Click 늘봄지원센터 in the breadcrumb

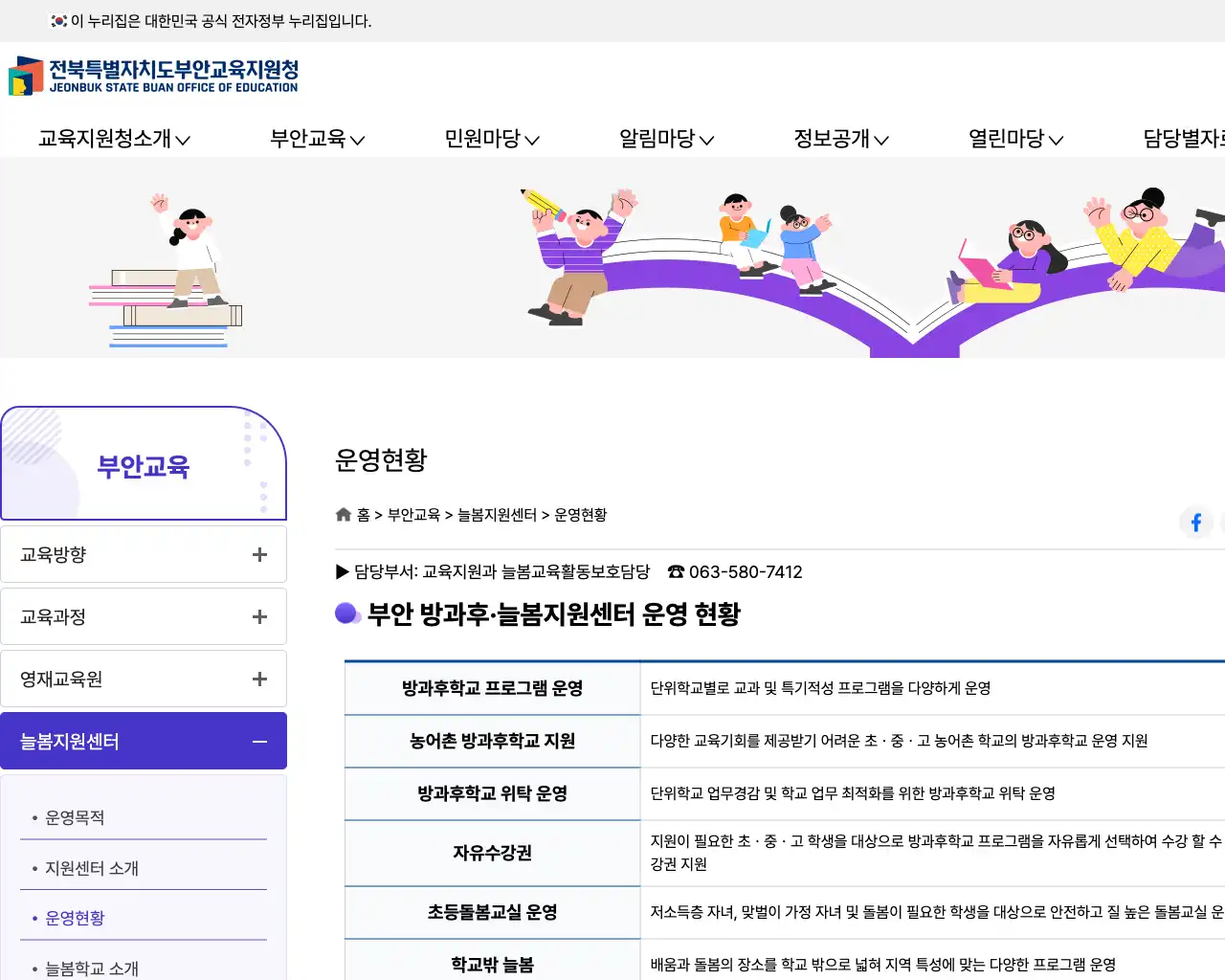[497, 515]
